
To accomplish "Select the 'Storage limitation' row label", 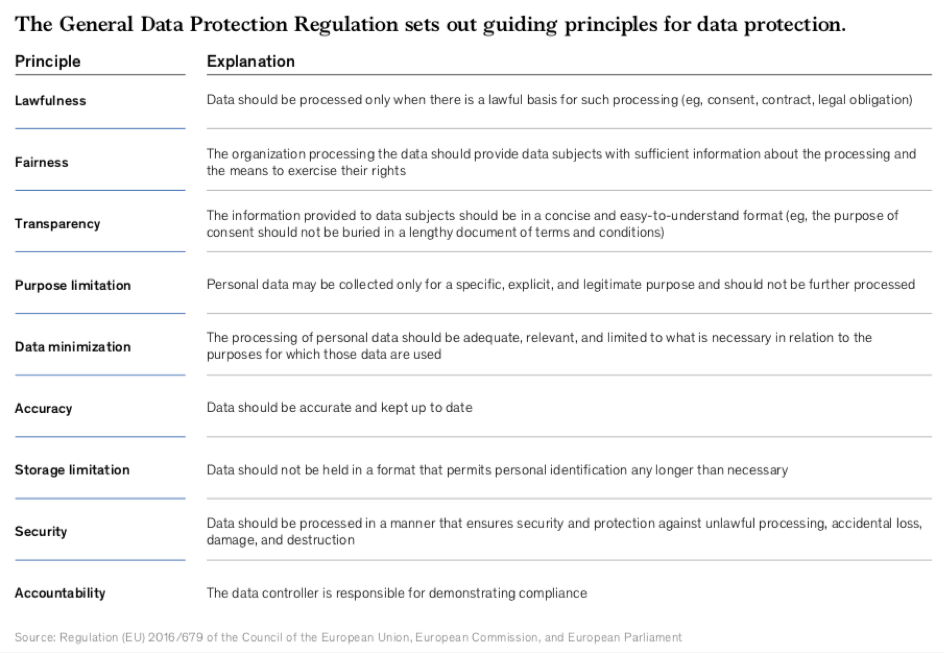I will [x=72, y=470].
